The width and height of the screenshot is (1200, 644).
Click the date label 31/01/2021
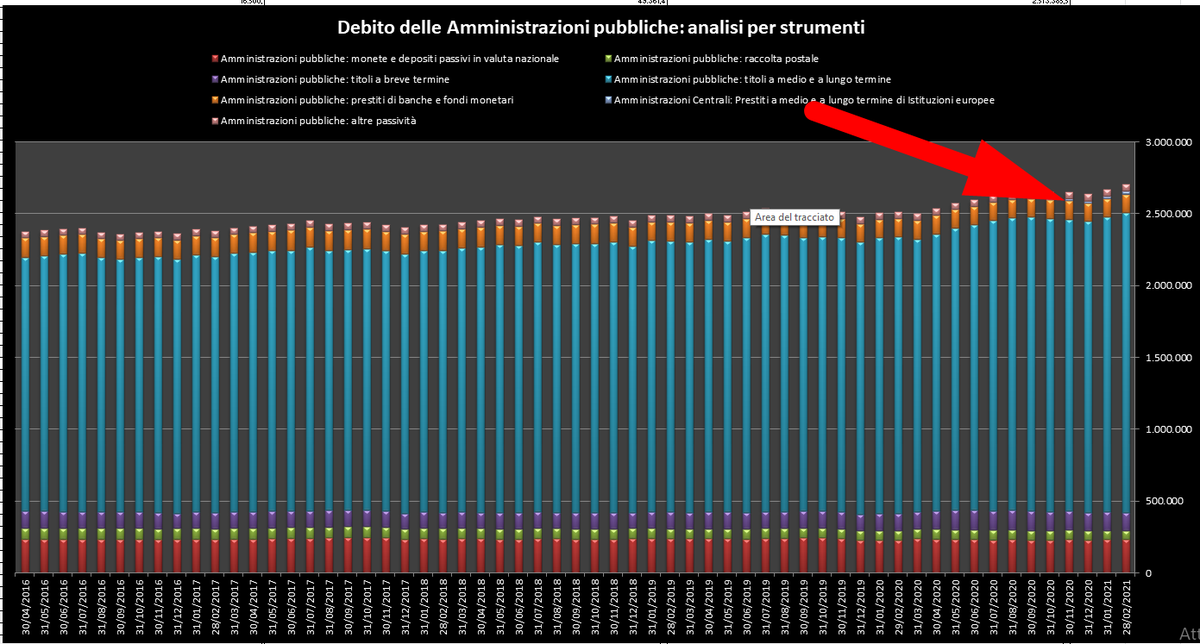pyautogui.click(x=1110, y=608)
